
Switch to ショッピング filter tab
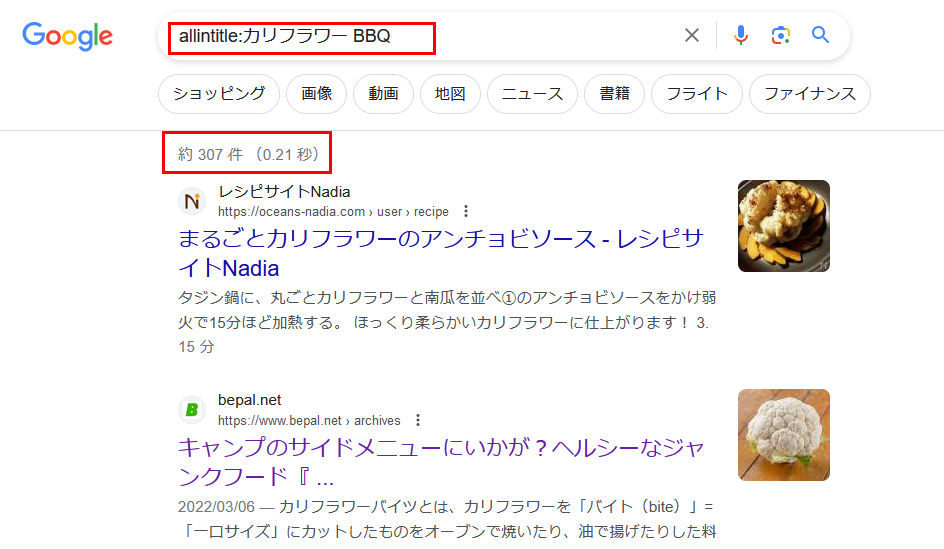tap(218, 94)
